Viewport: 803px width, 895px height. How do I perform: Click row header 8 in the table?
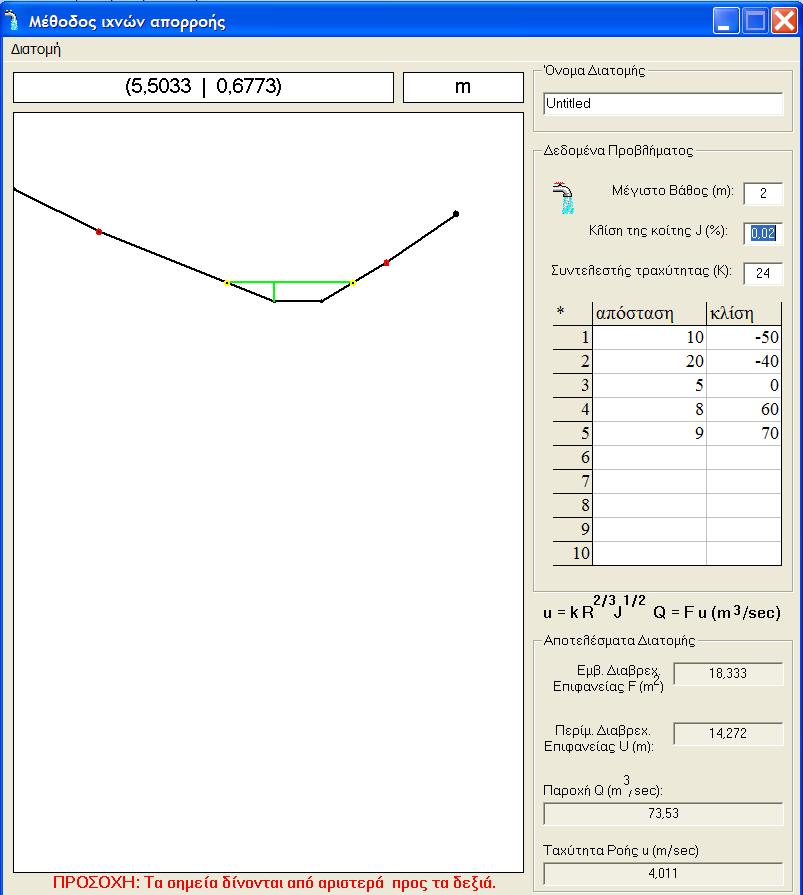click(x=572, y=505)
